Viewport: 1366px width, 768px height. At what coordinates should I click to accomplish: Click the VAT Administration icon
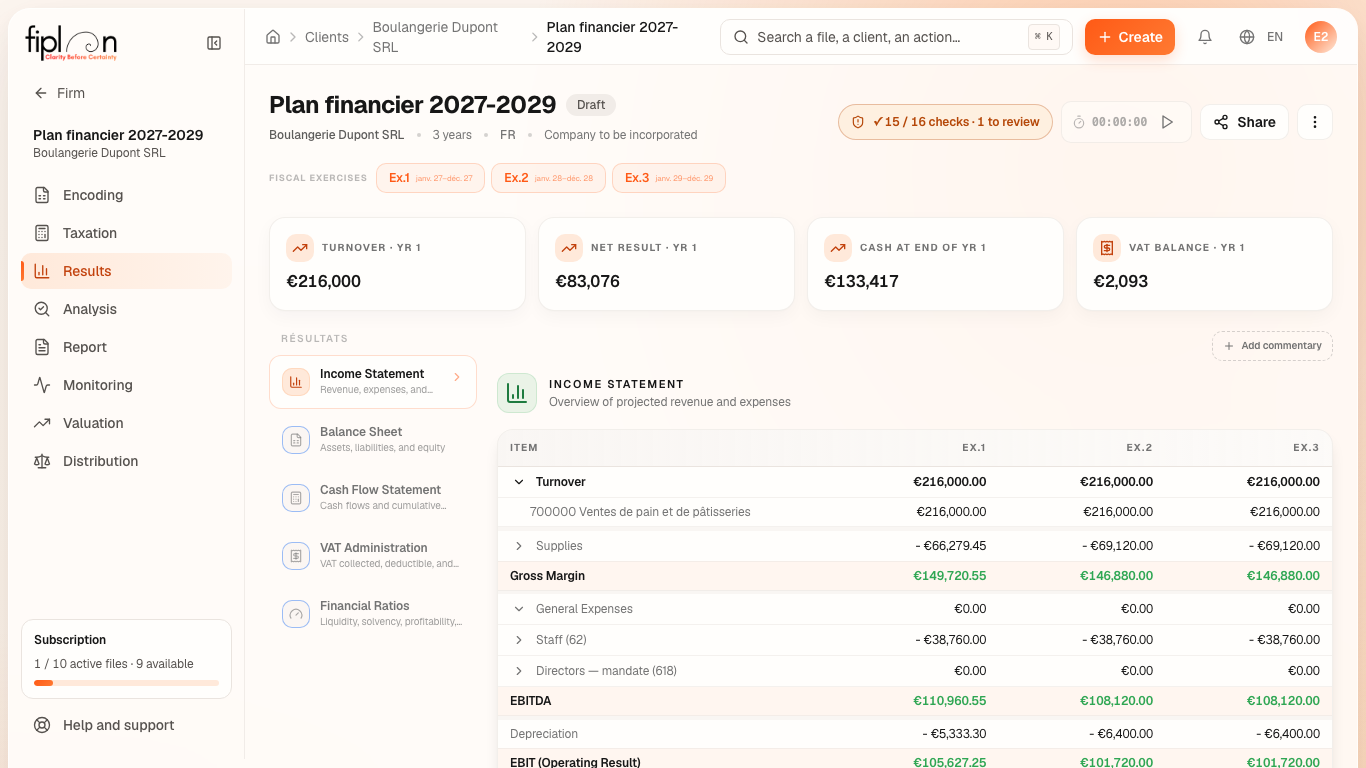[x=296, y=556]
